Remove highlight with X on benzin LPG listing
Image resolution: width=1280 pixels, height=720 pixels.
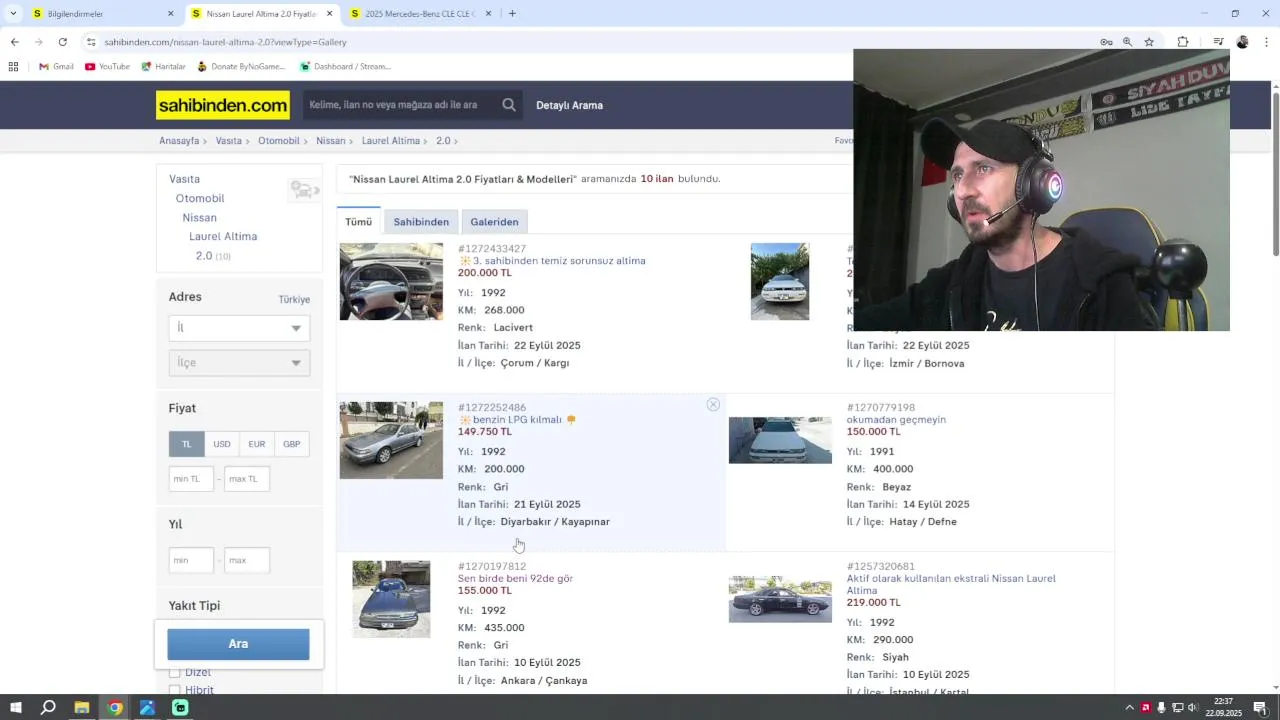click(x=713, y=405)
